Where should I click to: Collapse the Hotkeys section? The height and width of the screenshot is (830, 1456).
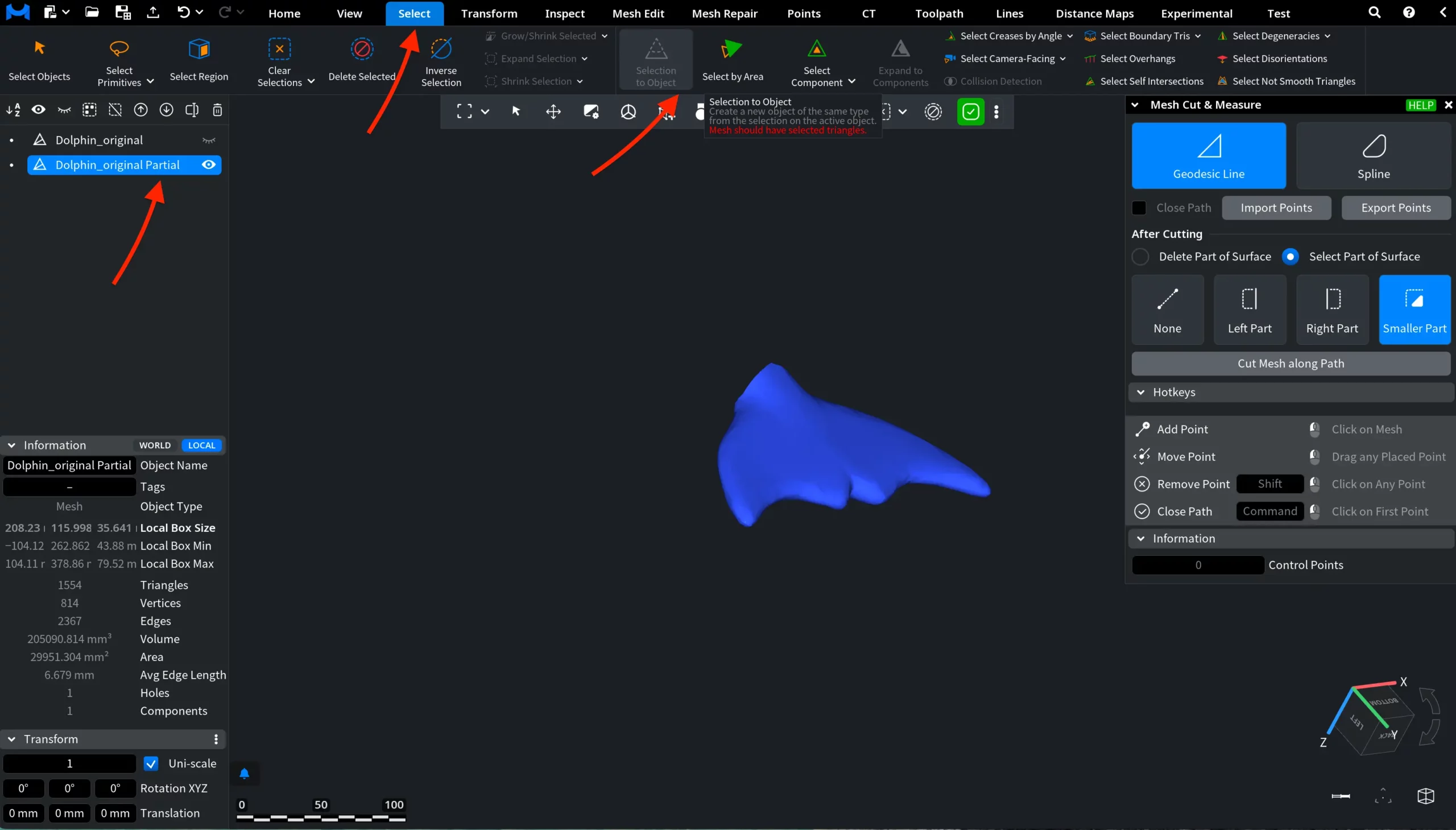click(x=1141, y=392)
